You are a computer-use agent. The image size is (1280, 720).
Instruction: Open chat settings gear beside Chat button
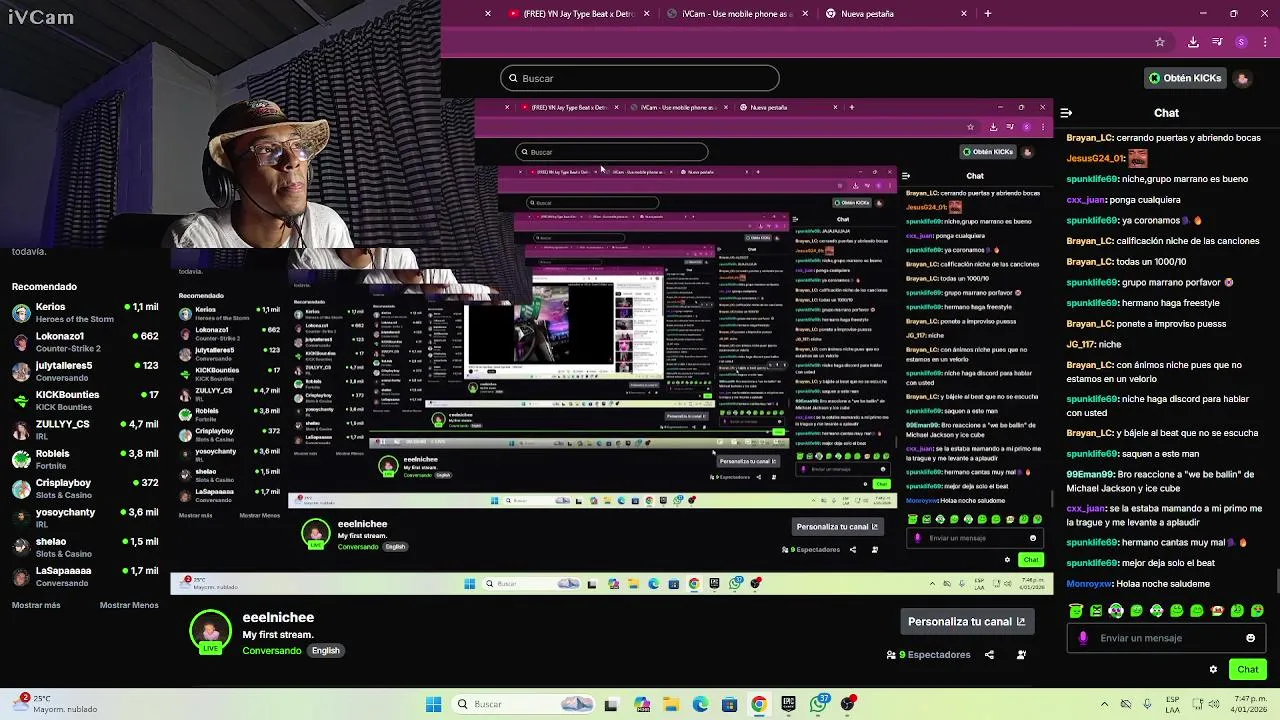1213,669
